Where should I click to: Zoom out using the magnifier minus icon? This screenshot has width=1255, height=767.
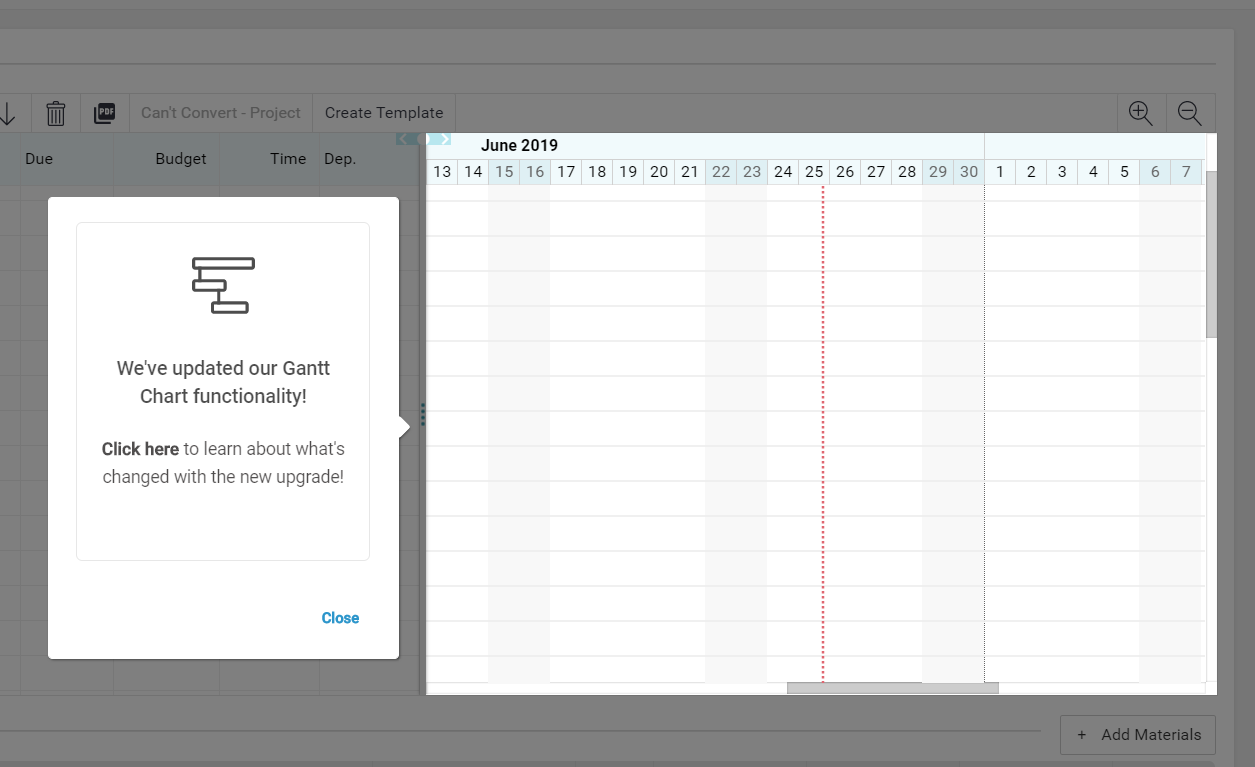click(x=1190, y=113)
